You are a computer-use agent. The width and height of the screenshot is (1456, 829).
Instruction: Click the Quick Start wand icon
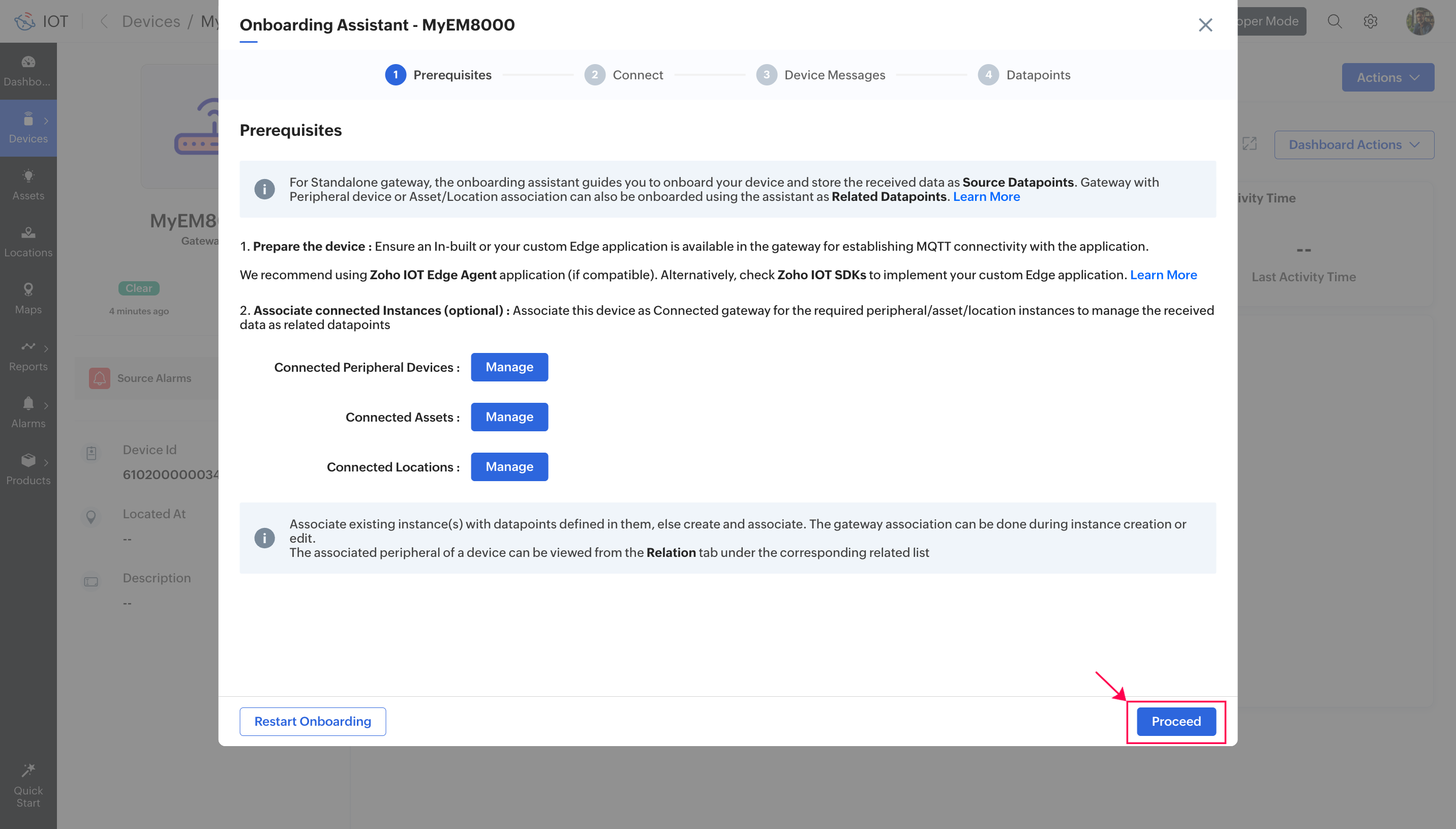(28, 771)
